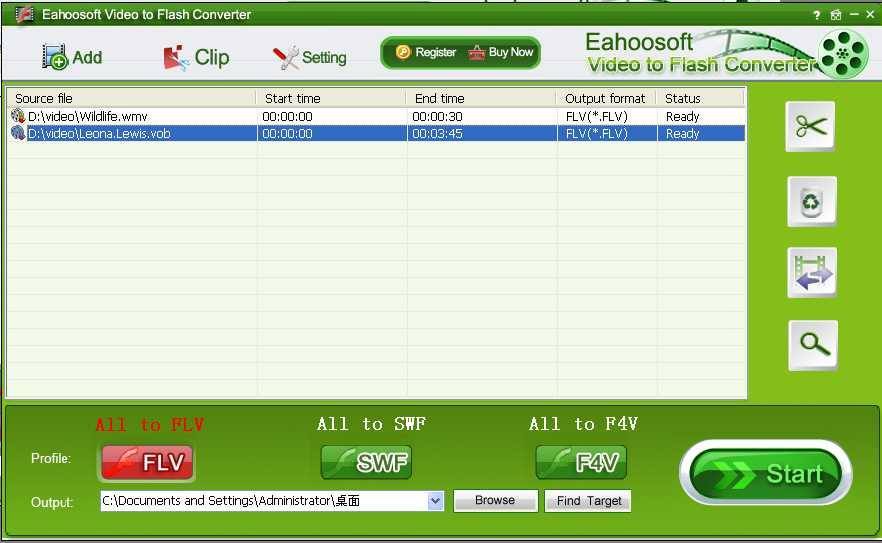Sort by Output format column header
The image size is (882, 543).
[605, 98]
